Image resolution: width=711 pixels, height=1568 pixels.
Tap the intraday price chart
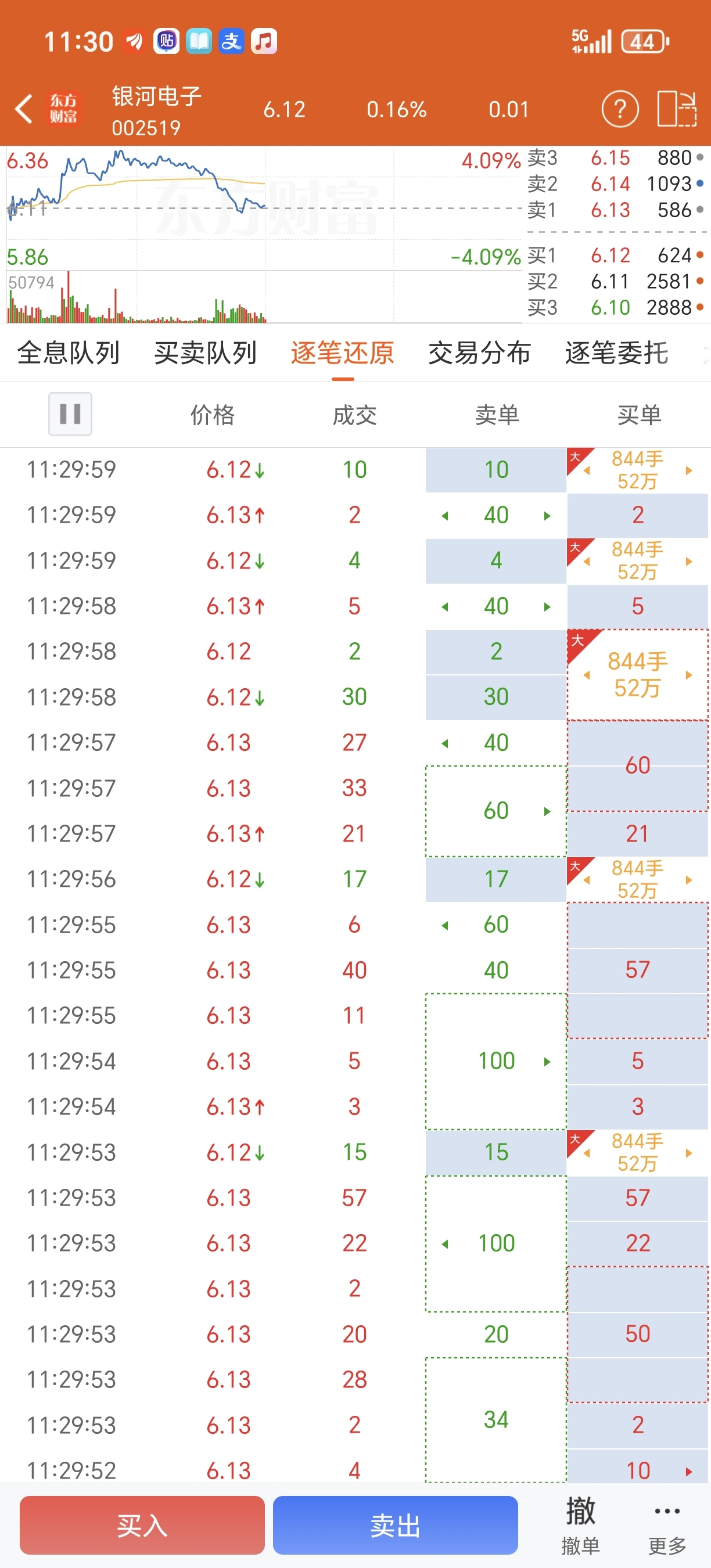click(x=262, y=207)
